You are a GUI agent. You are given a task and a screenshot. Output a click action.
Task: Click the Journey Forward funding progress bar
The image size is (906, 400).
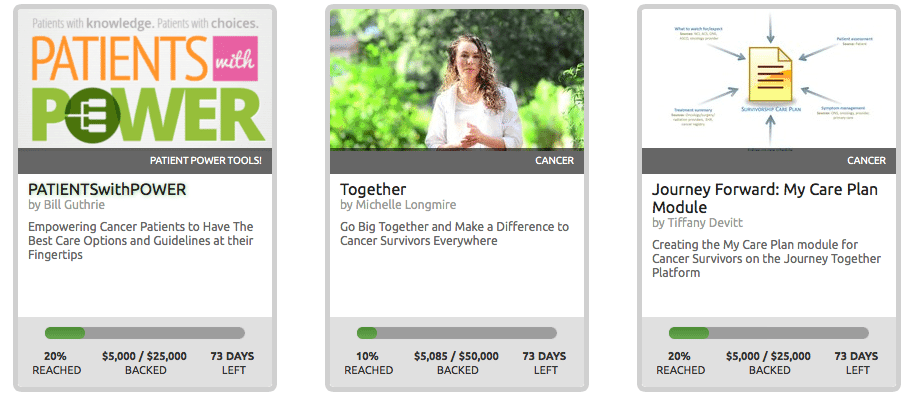(x=769, y=333)
